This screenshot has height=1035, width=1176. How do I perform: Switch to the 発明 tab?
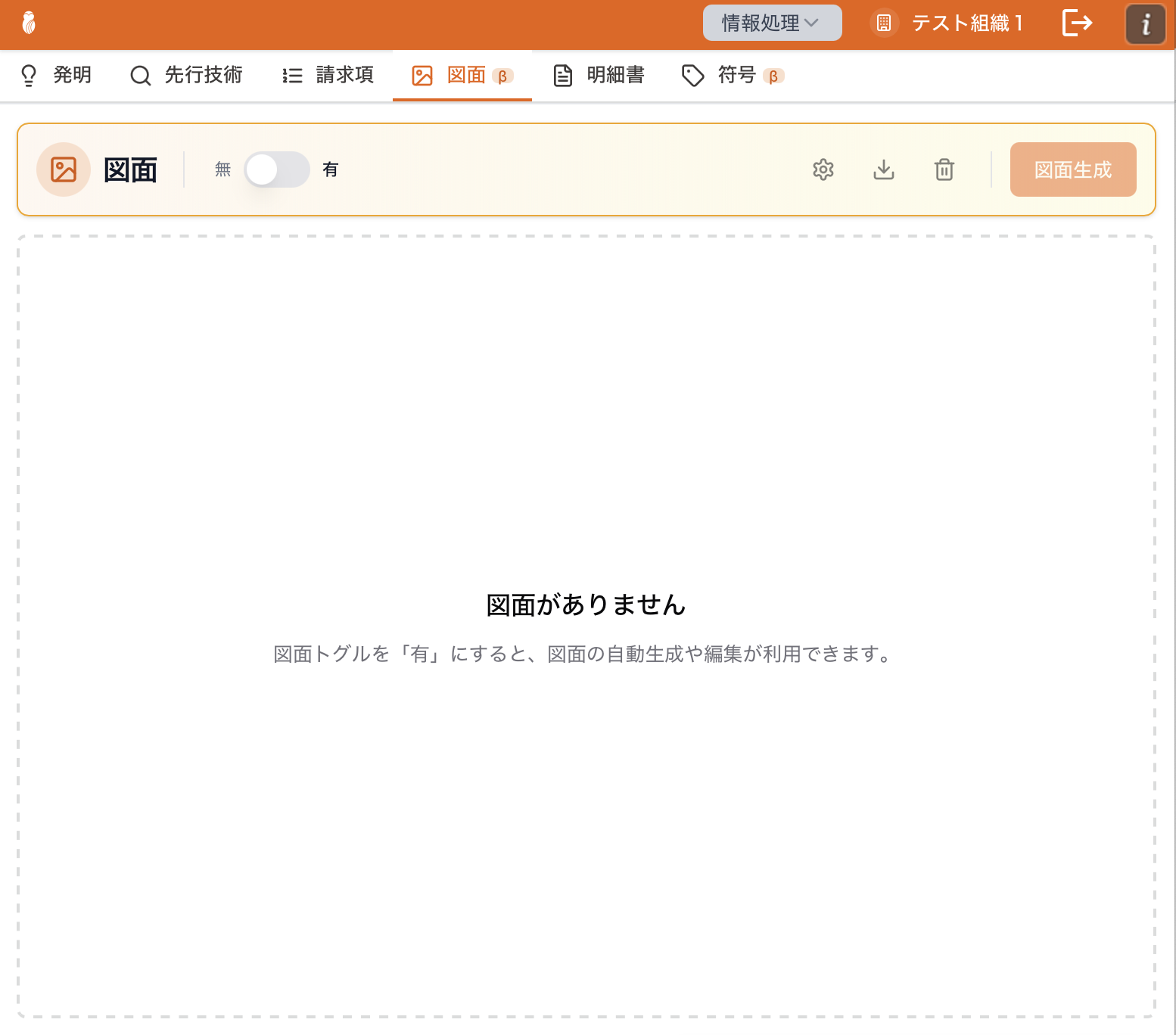pyautogui.click(x=56, y=75)
